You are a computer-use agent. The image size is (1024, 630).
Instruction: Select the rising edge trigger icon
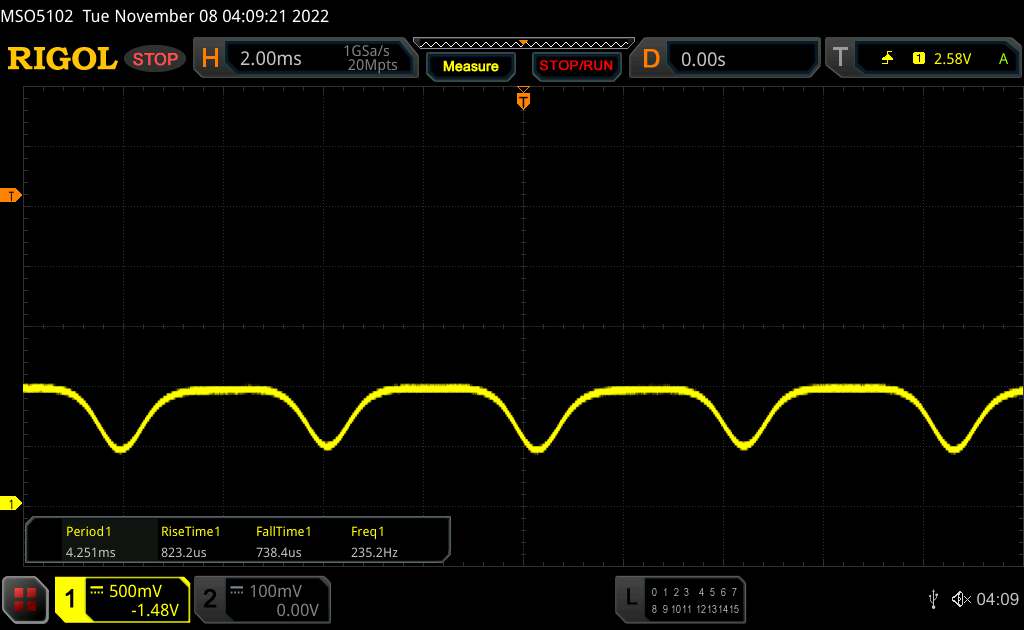click(887, 59)
